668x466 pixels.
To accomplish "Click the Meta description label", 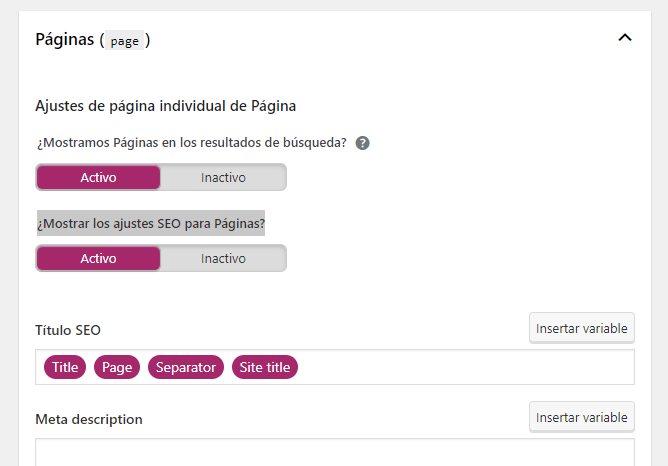I will click(89, 420).
